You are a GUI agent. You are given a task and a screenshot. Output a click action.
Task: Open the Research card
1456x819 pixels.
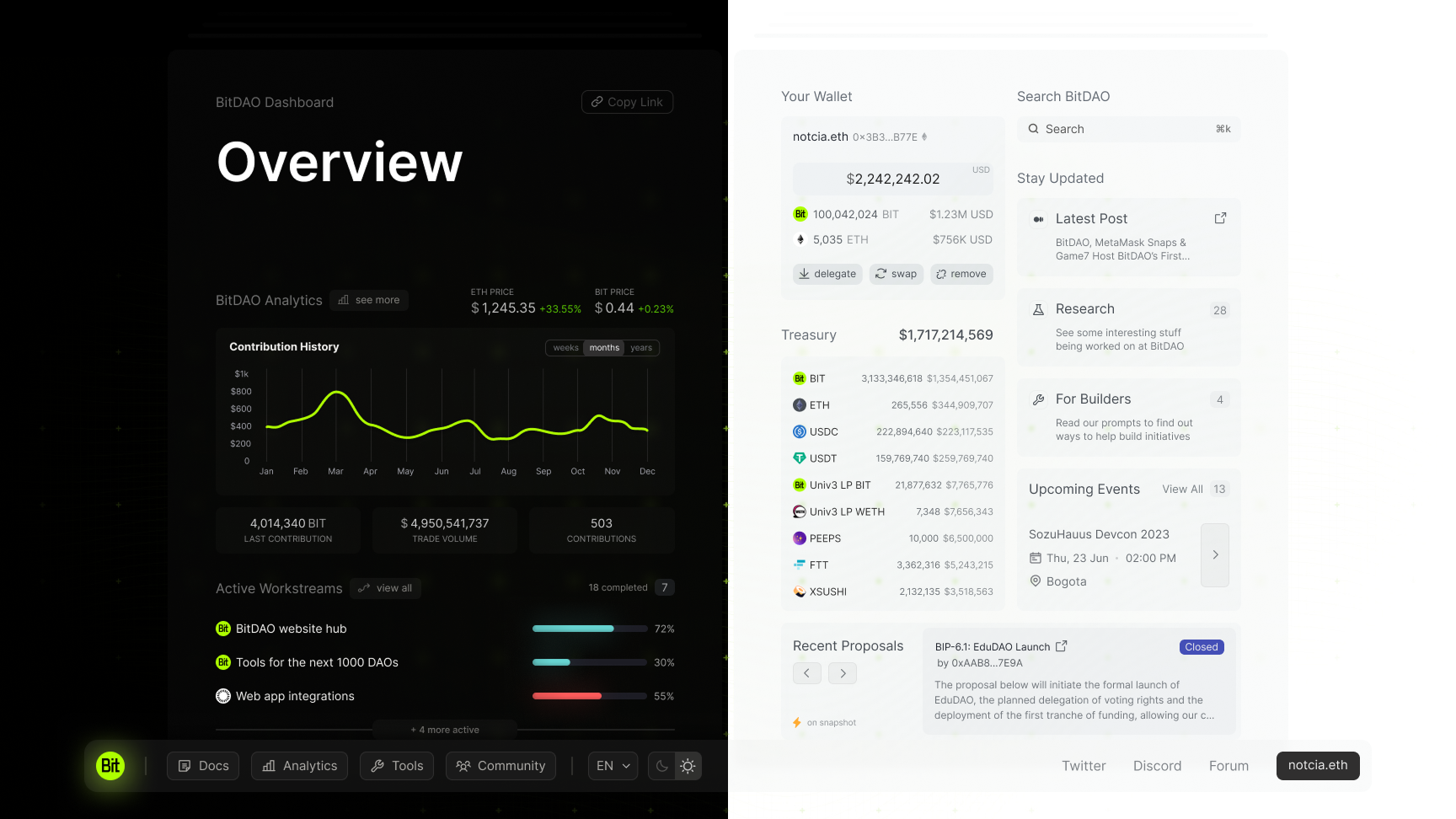pyautogui.click(x=1128, y=327)
